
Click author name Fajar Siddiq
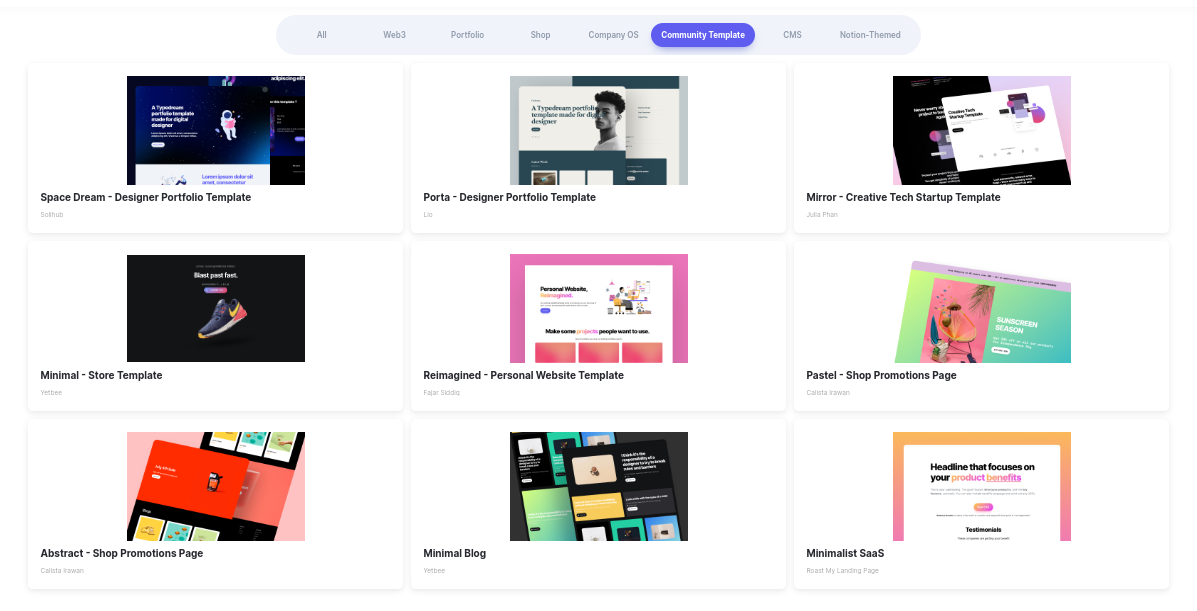click(x=441, y=393)
